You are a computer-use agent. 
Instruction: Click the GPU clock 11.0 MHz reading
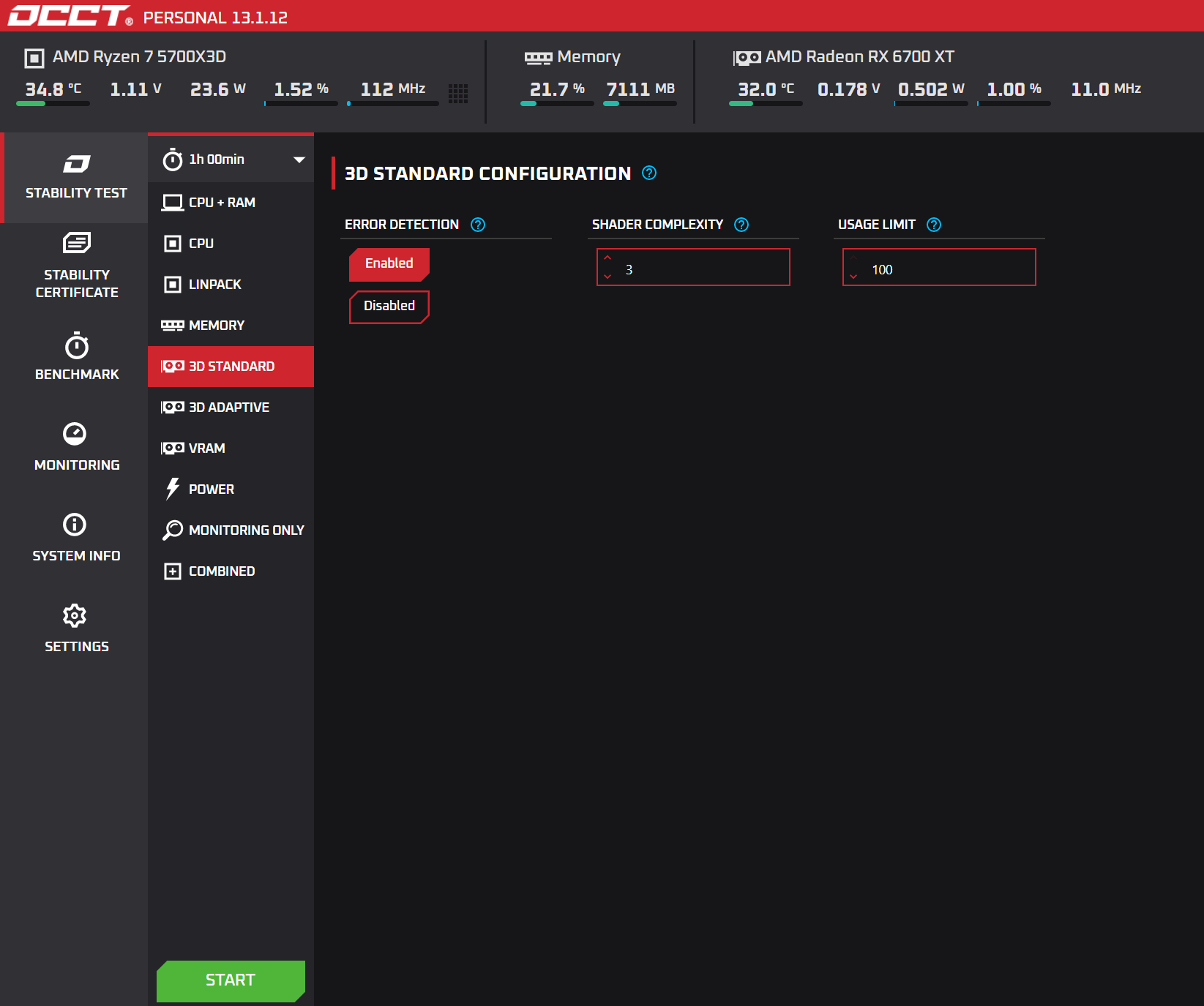[1106, 89]
